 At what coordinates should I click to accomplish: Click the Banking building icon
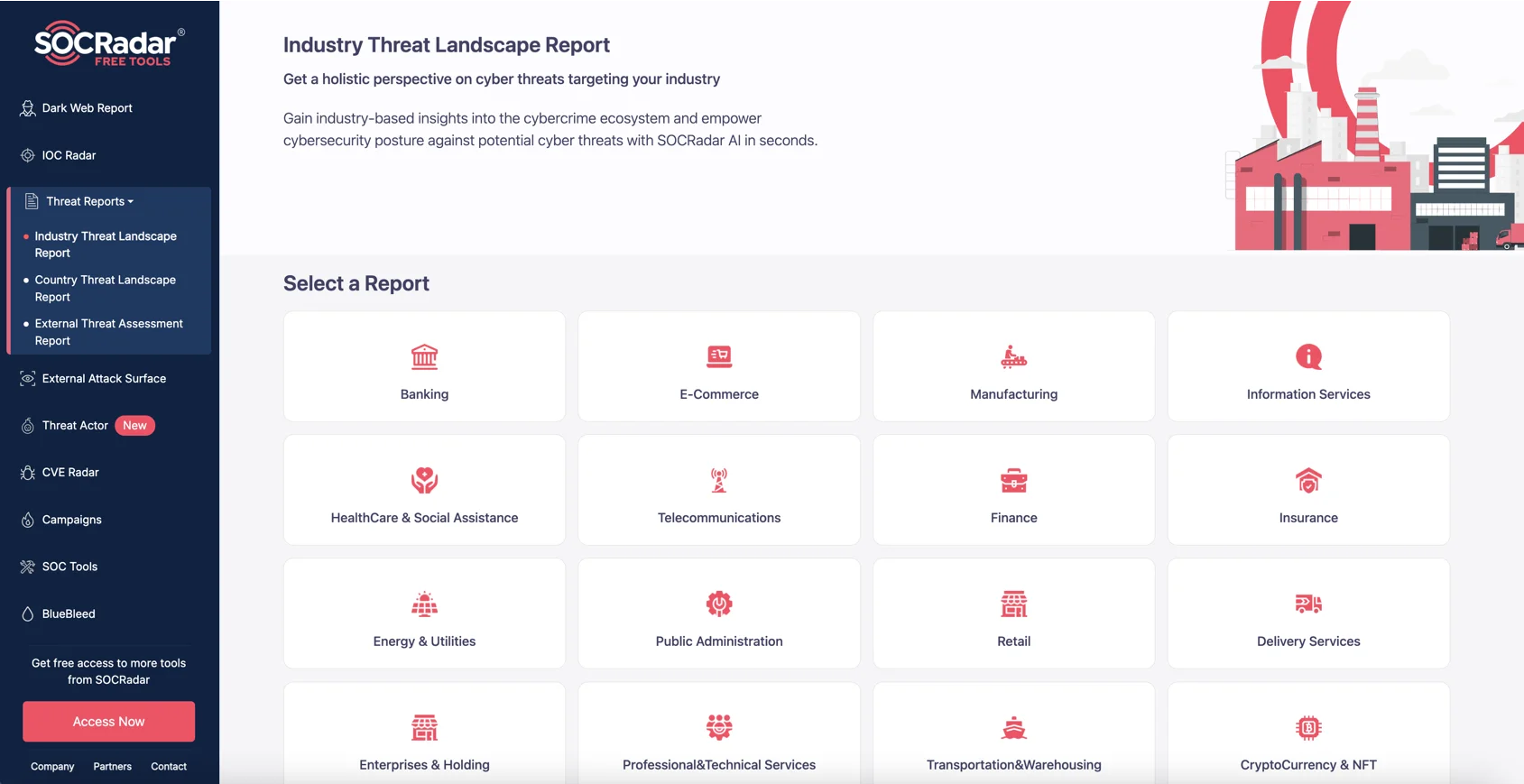[x=424, y=357]
